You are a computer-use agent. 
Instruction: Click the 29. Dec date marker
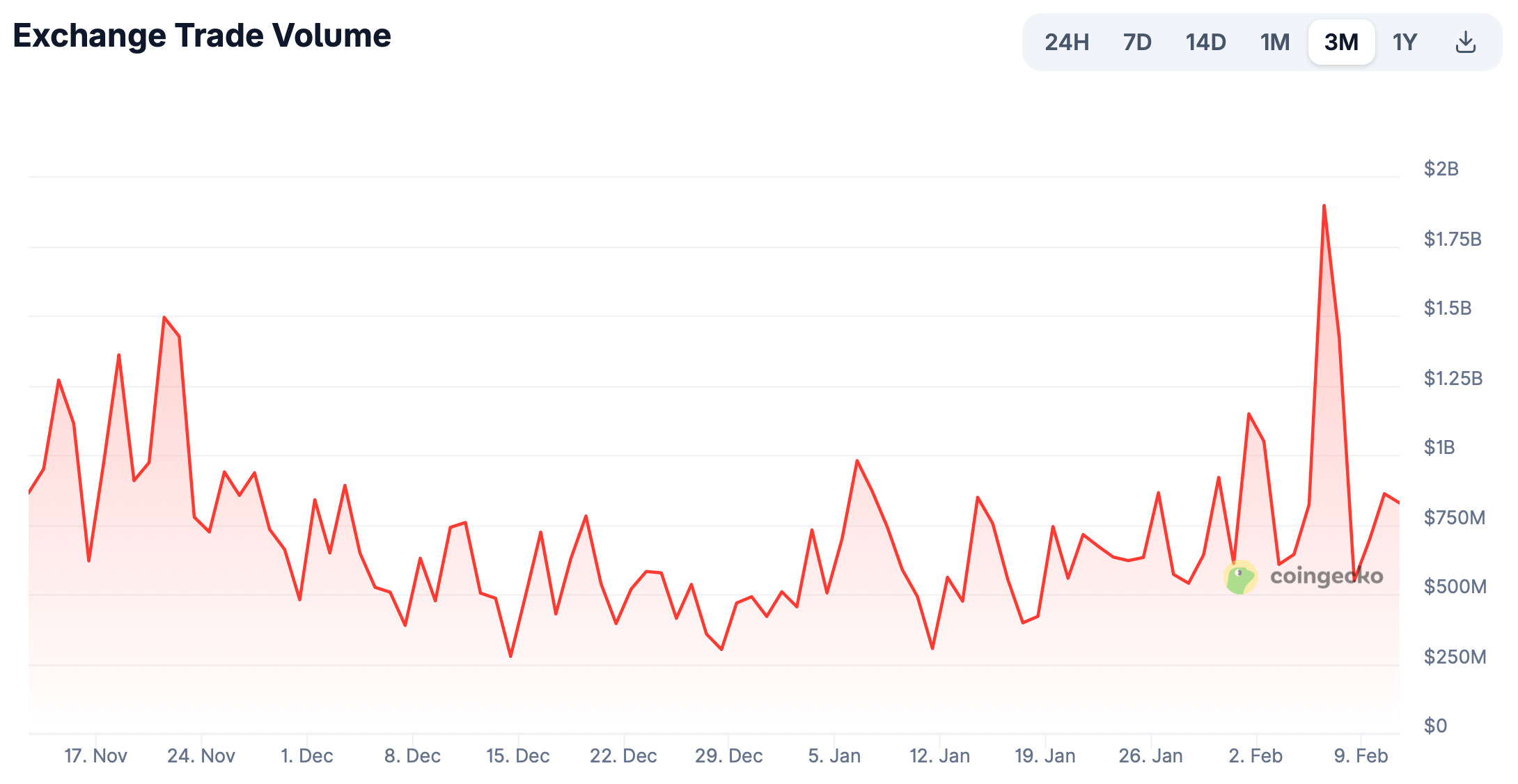(728, 756)
